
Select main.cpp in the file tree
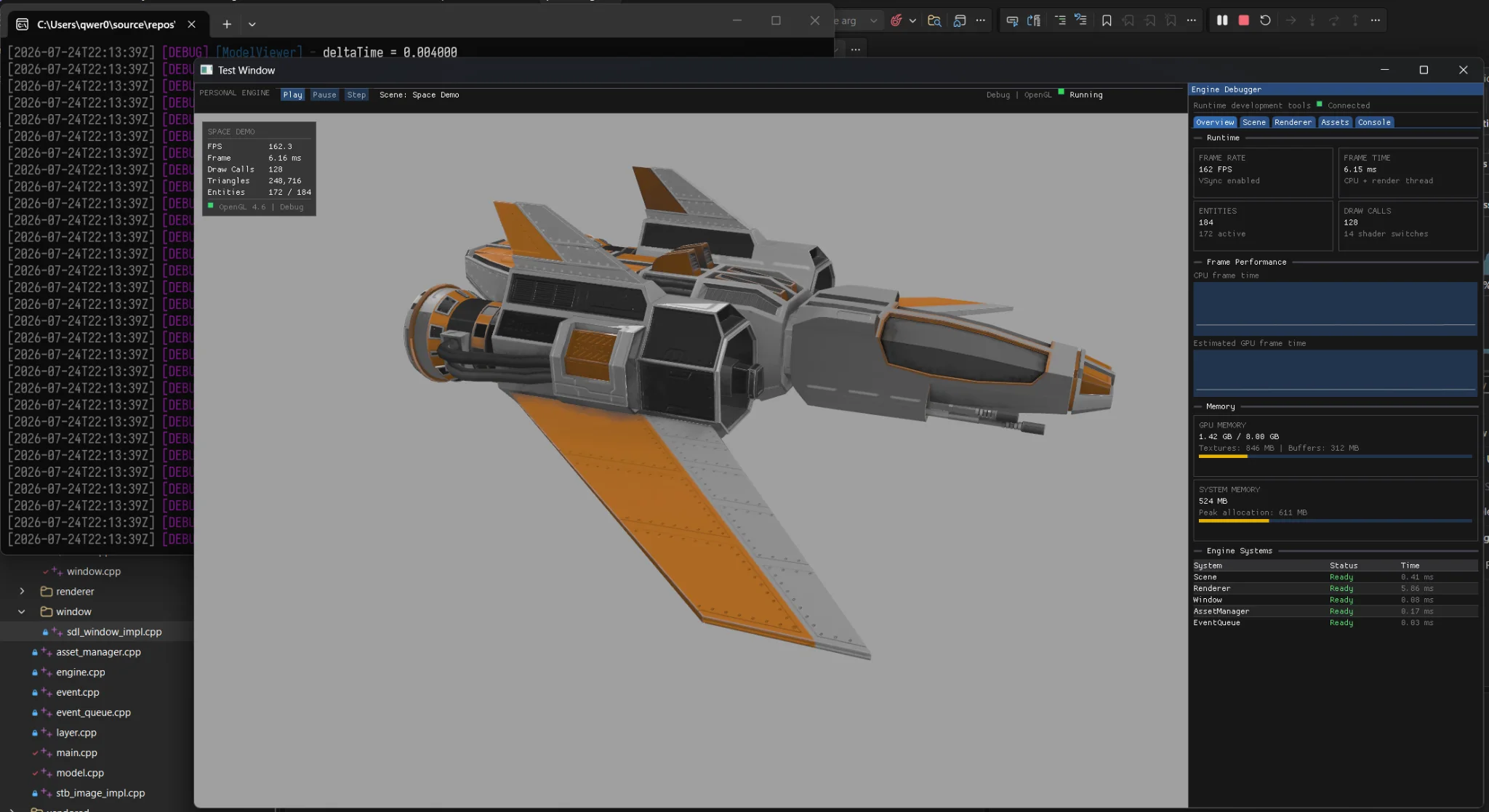tap(76, 752)
